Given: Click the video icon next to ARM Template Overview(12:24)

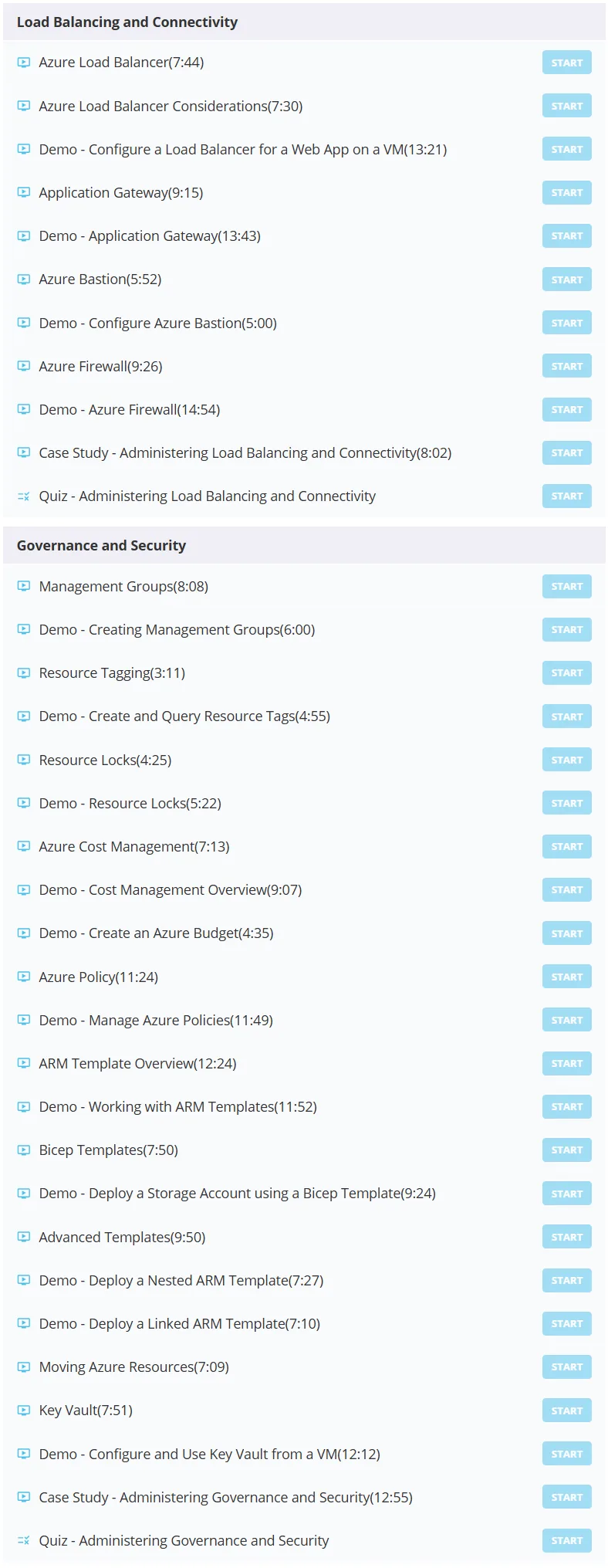Looking at the screenshot, I should point(24,1063).
